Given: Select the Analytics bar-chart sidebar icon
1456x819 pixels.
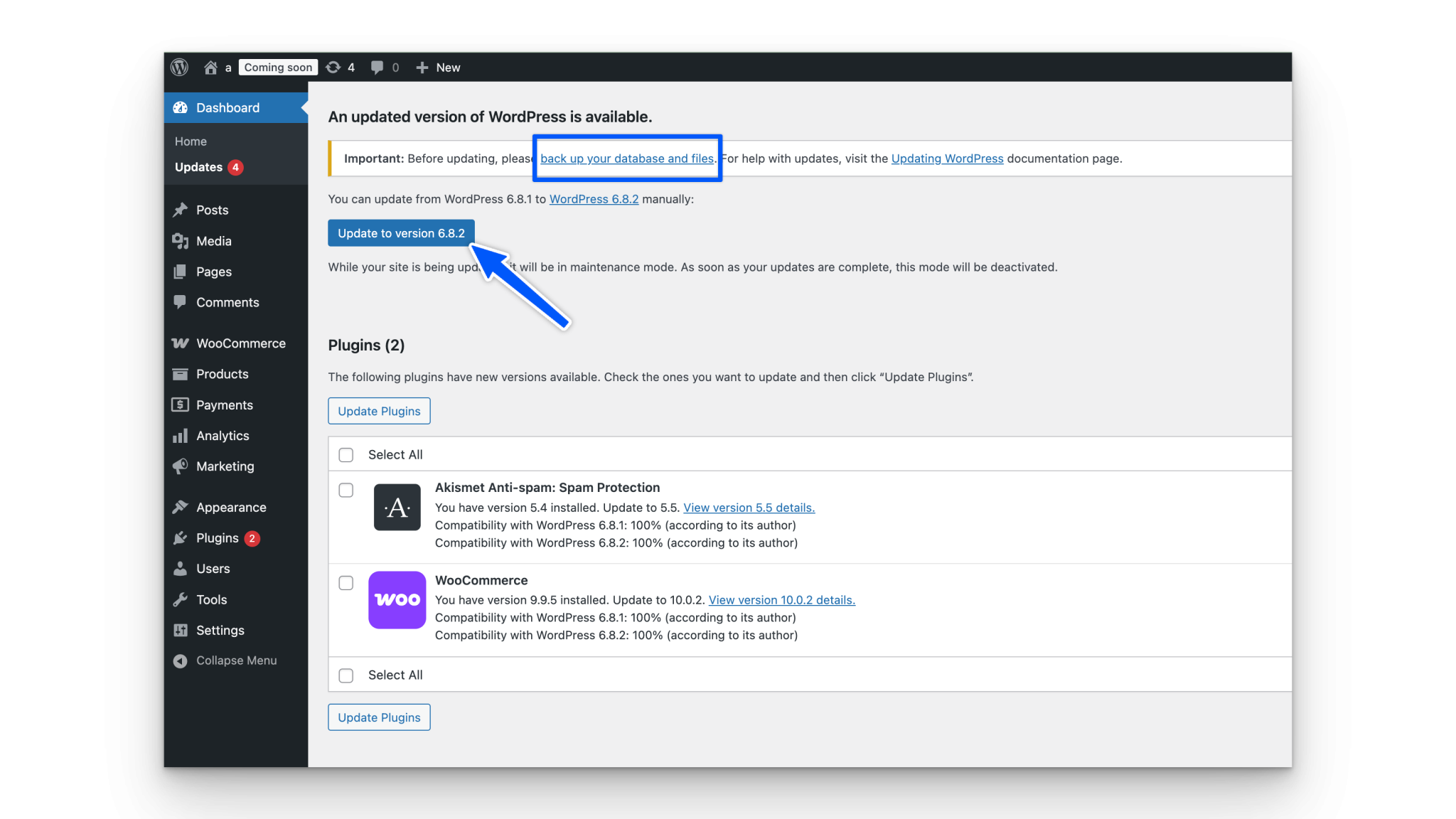Looking at the screenshot, I should tap(181, 435).
